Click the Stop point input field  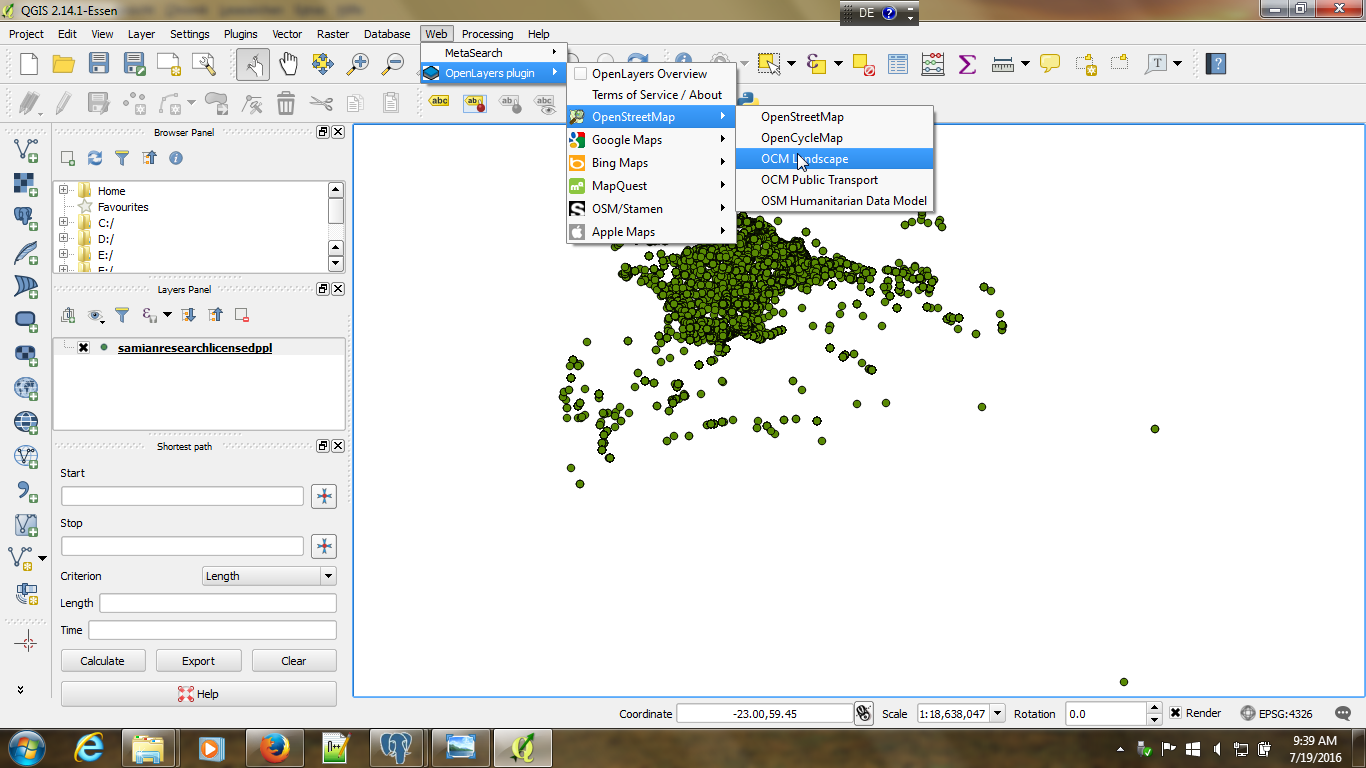click(182, 546)
